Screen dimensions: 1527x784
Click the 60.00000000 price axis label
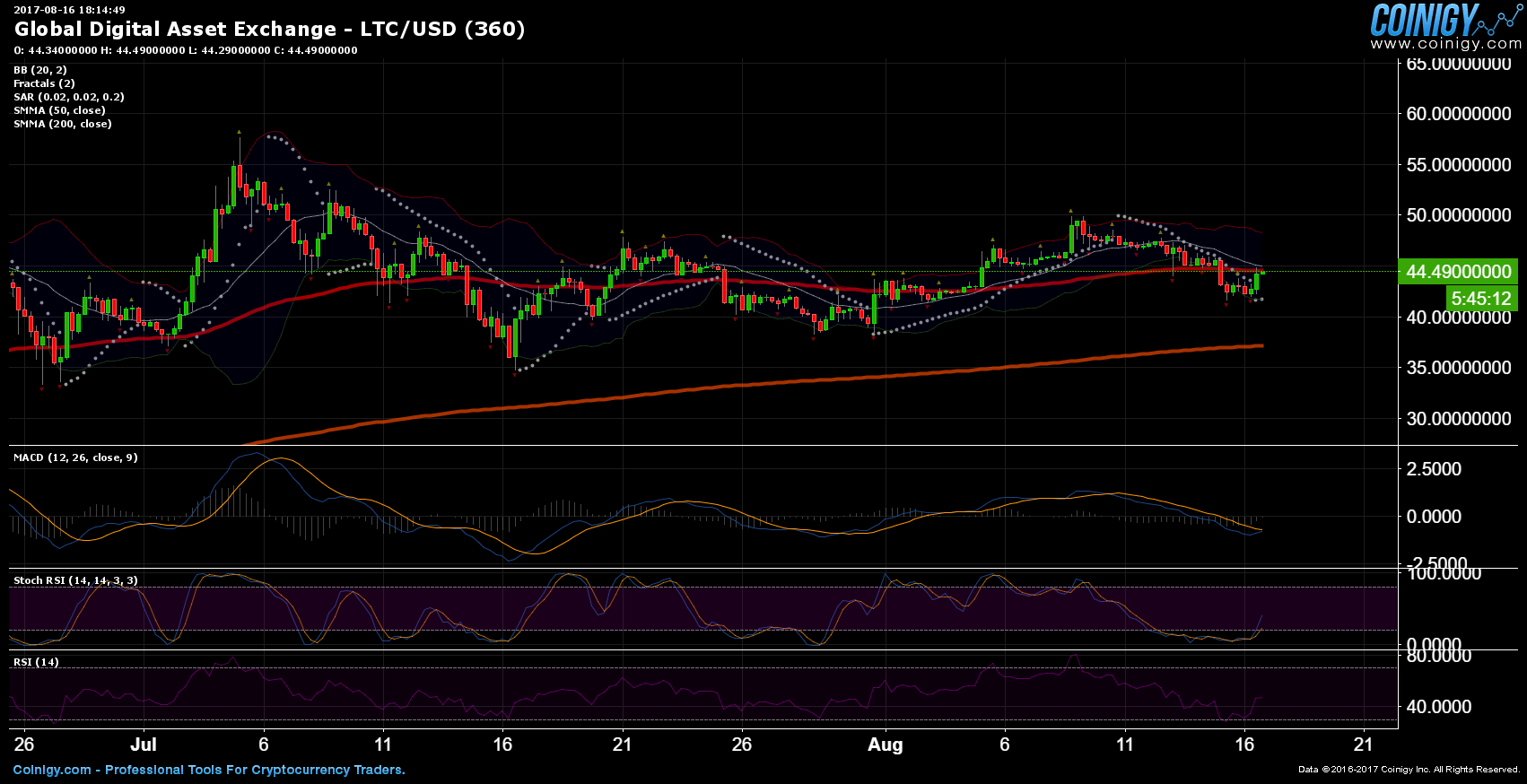tap(1459, 114)
